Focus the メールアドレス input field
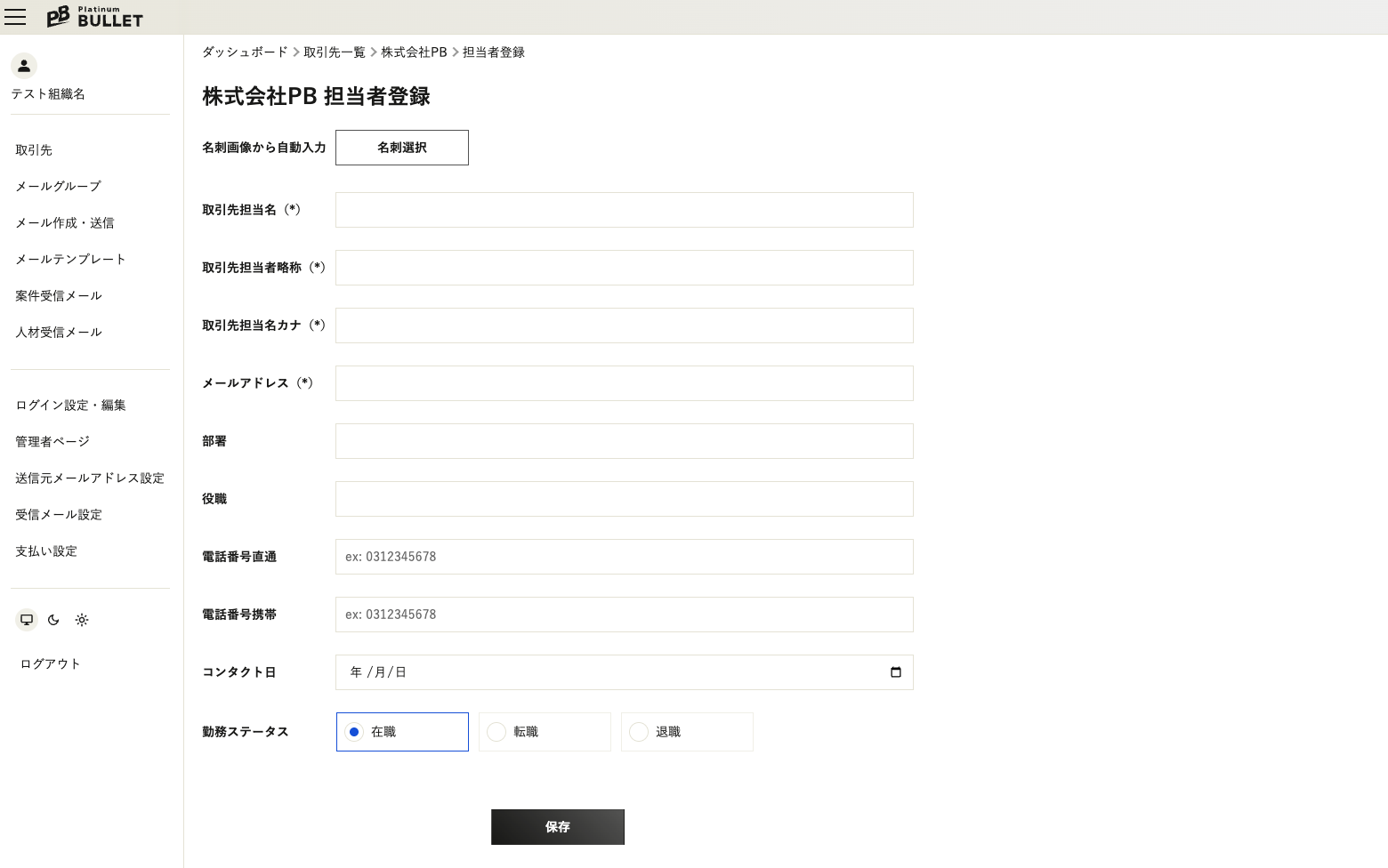 pos(624,383)
